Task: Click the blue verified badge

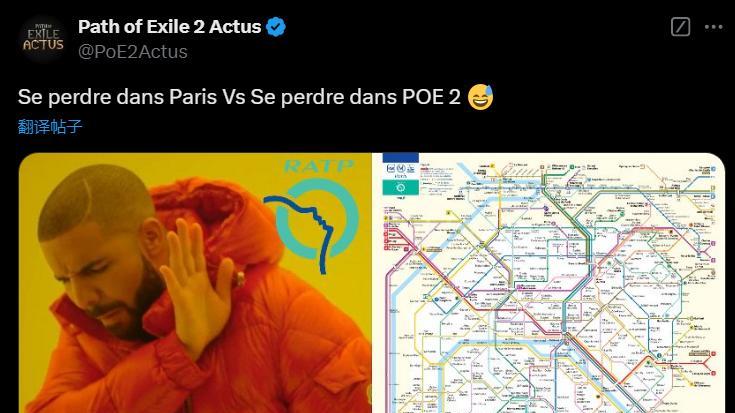Action: [276, 27]
